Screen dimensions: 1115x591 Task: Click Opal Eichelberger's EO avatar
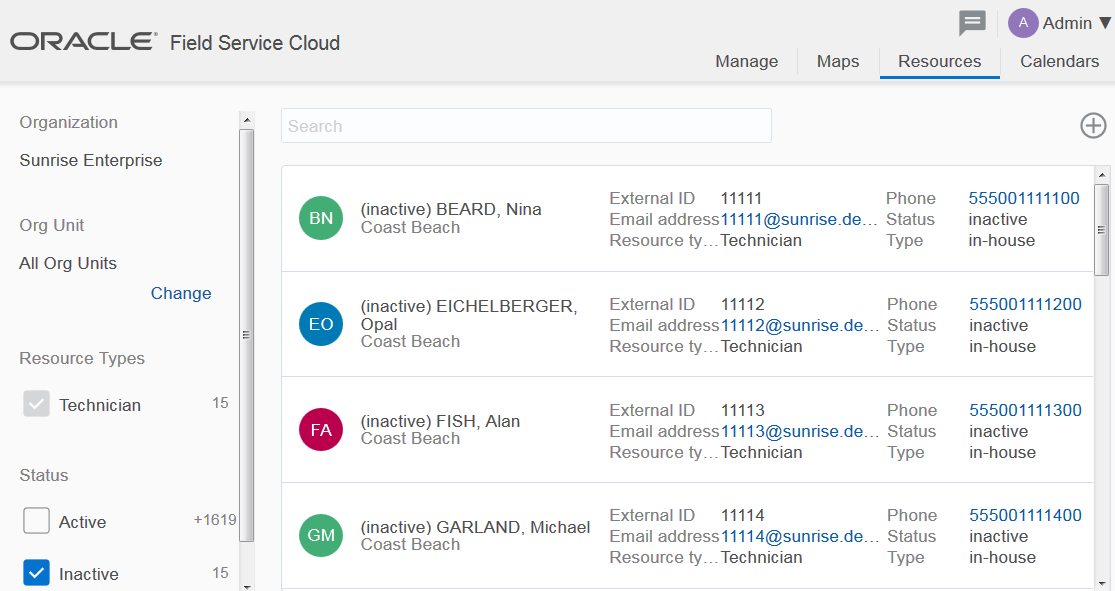pos(321,324)
